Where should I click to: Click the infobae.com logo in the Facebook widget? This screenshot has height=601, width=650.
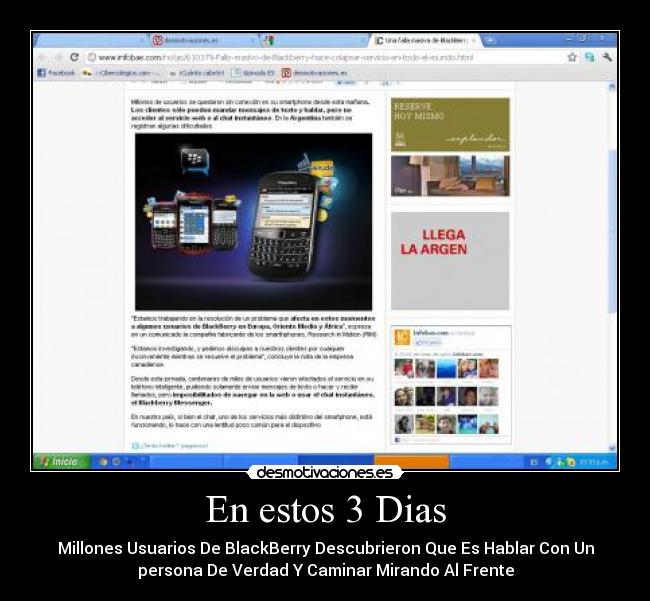[x=402, y=337]
